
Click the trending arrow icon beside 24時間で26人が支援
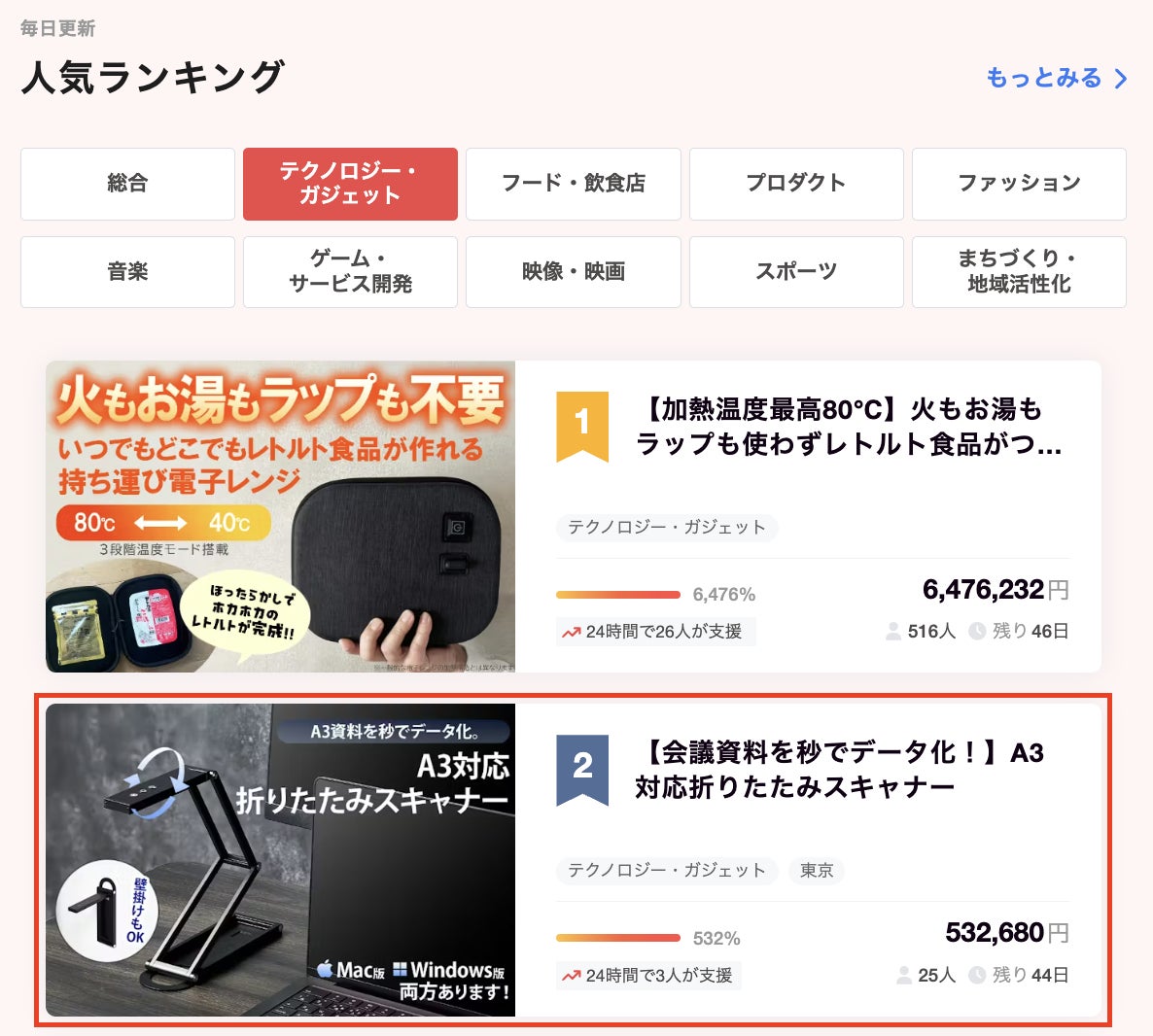(x=572, y=632)
